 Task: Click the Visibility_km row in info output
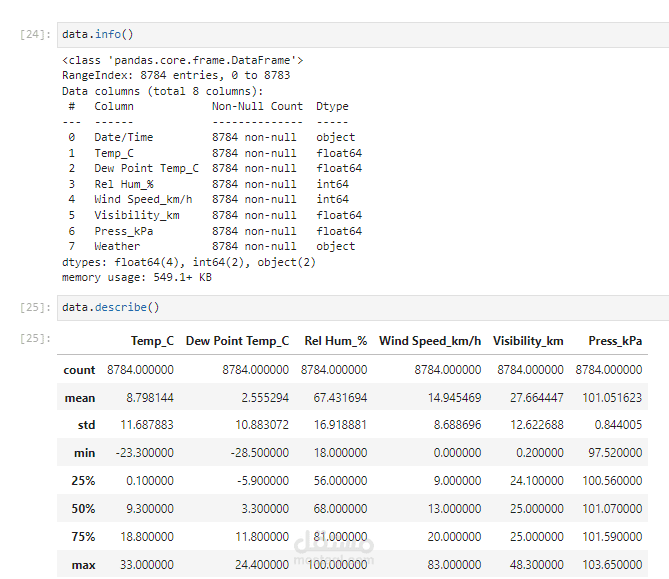215,215
